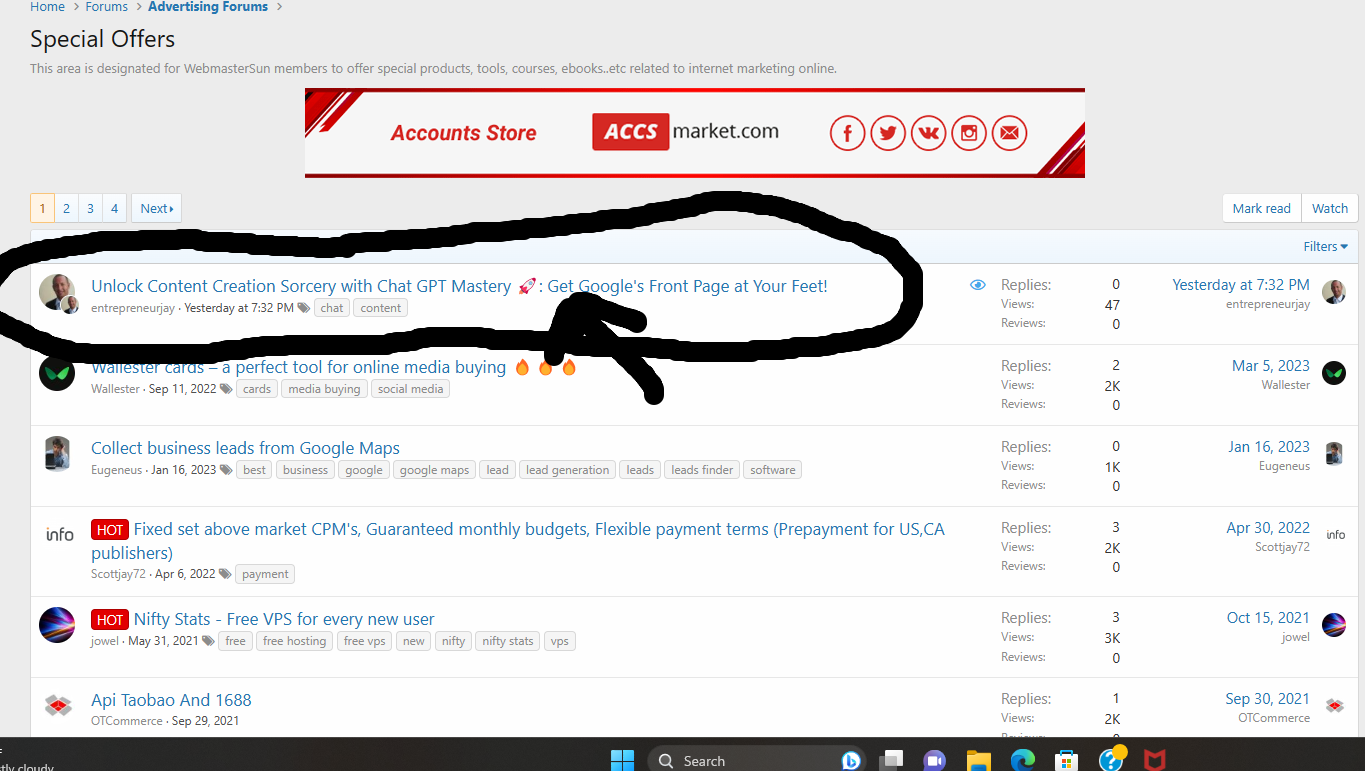This screenshot has width=1365, height=771.
Task: Go to page 2 of Special Offers
Action: [x=66, y=208]
